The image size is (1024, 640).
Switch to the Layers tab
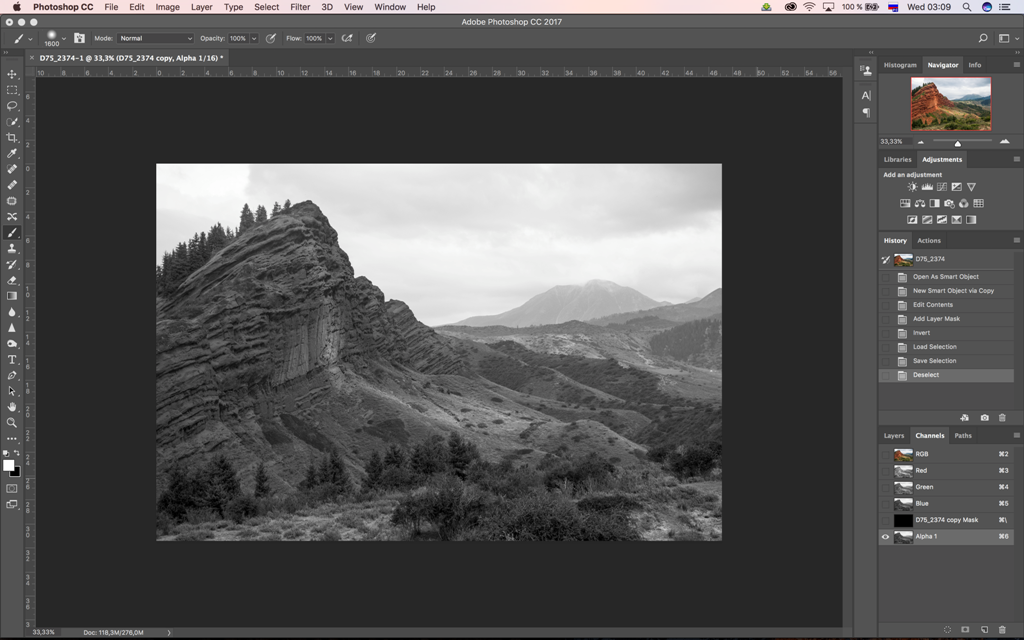point(893,436)
